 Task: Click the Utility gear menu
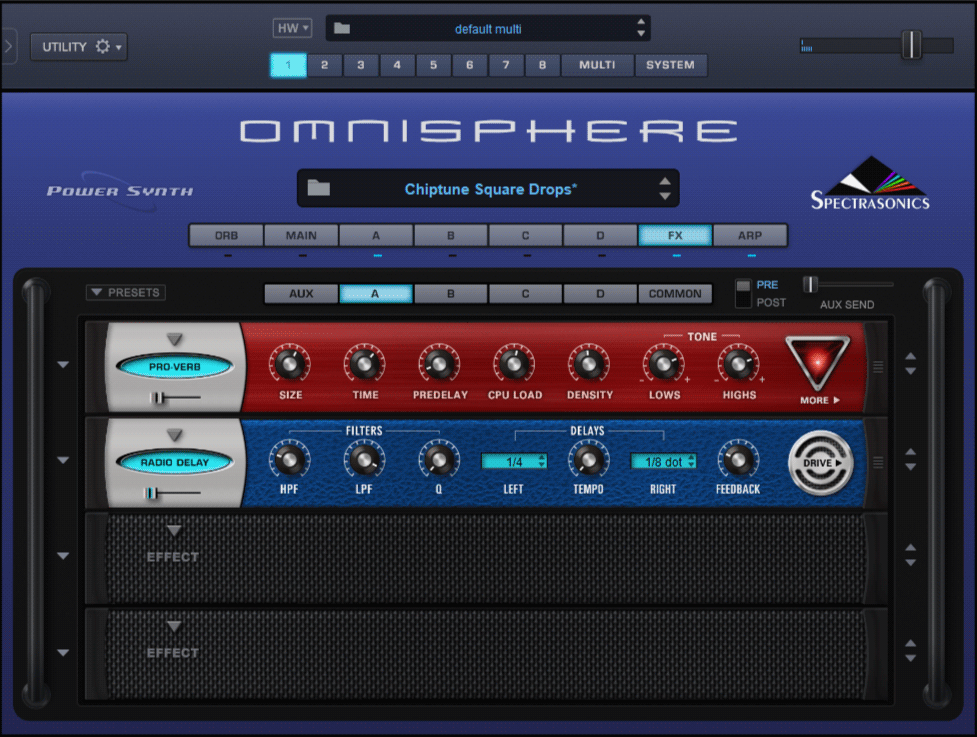pos(79,47)
